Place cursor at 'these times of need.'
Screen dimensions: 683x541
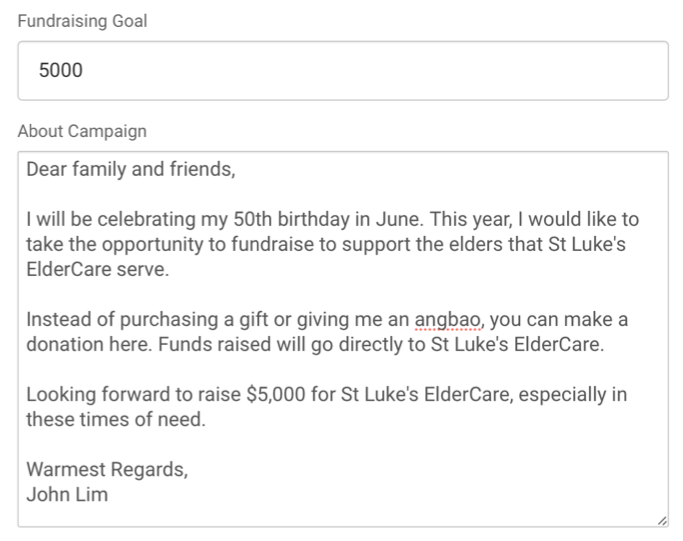pyautogui.click(x=116, y=419)
